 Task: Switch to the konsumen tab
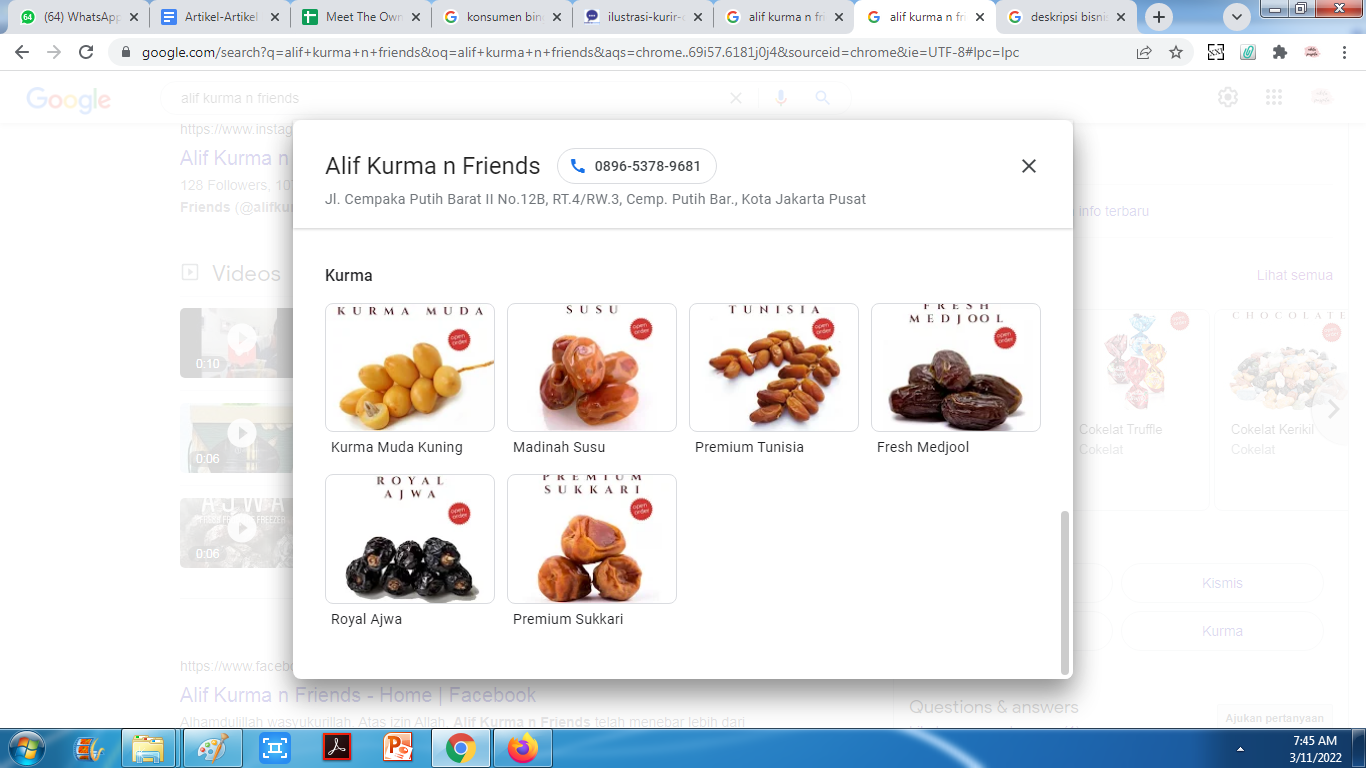point(504,17)
